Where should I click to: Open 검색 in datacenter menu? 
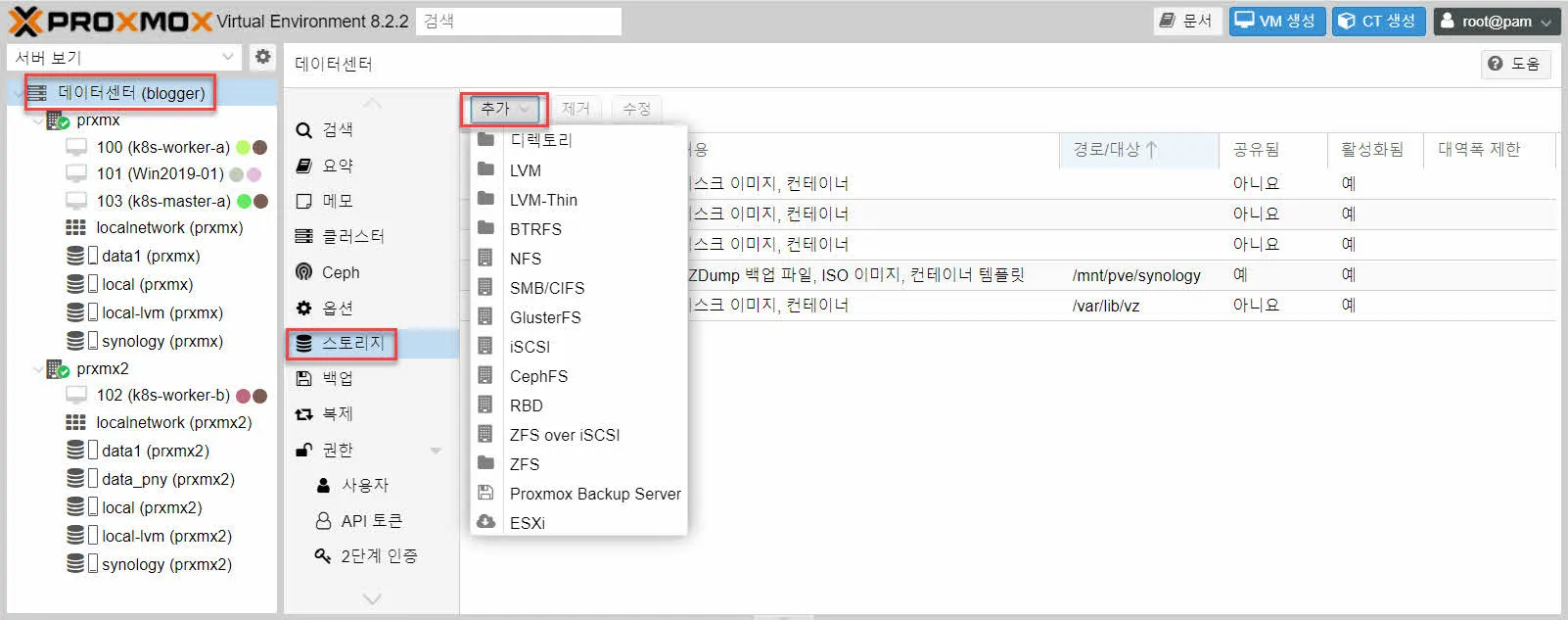click(372, 129)
